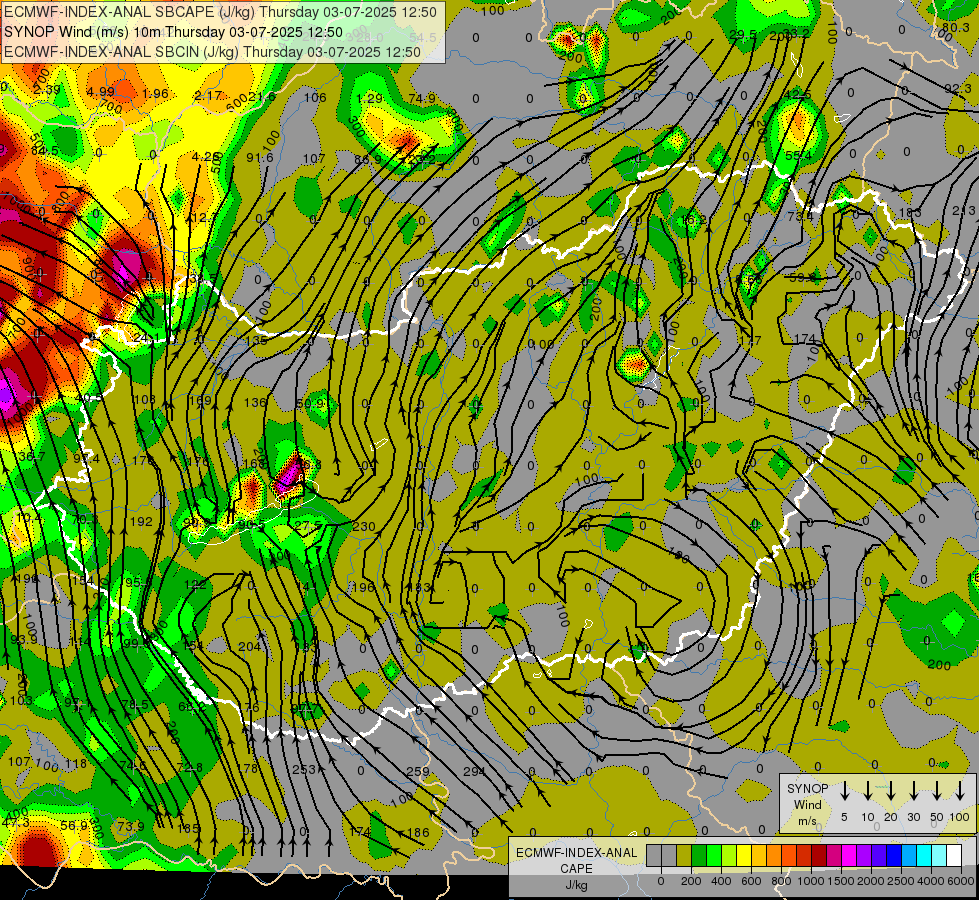Click the 4000 tick label on color scale

pos(931,881)
